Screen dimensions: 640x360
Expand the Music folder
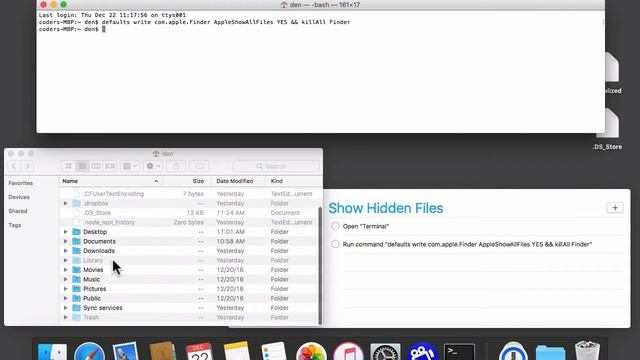66,279
